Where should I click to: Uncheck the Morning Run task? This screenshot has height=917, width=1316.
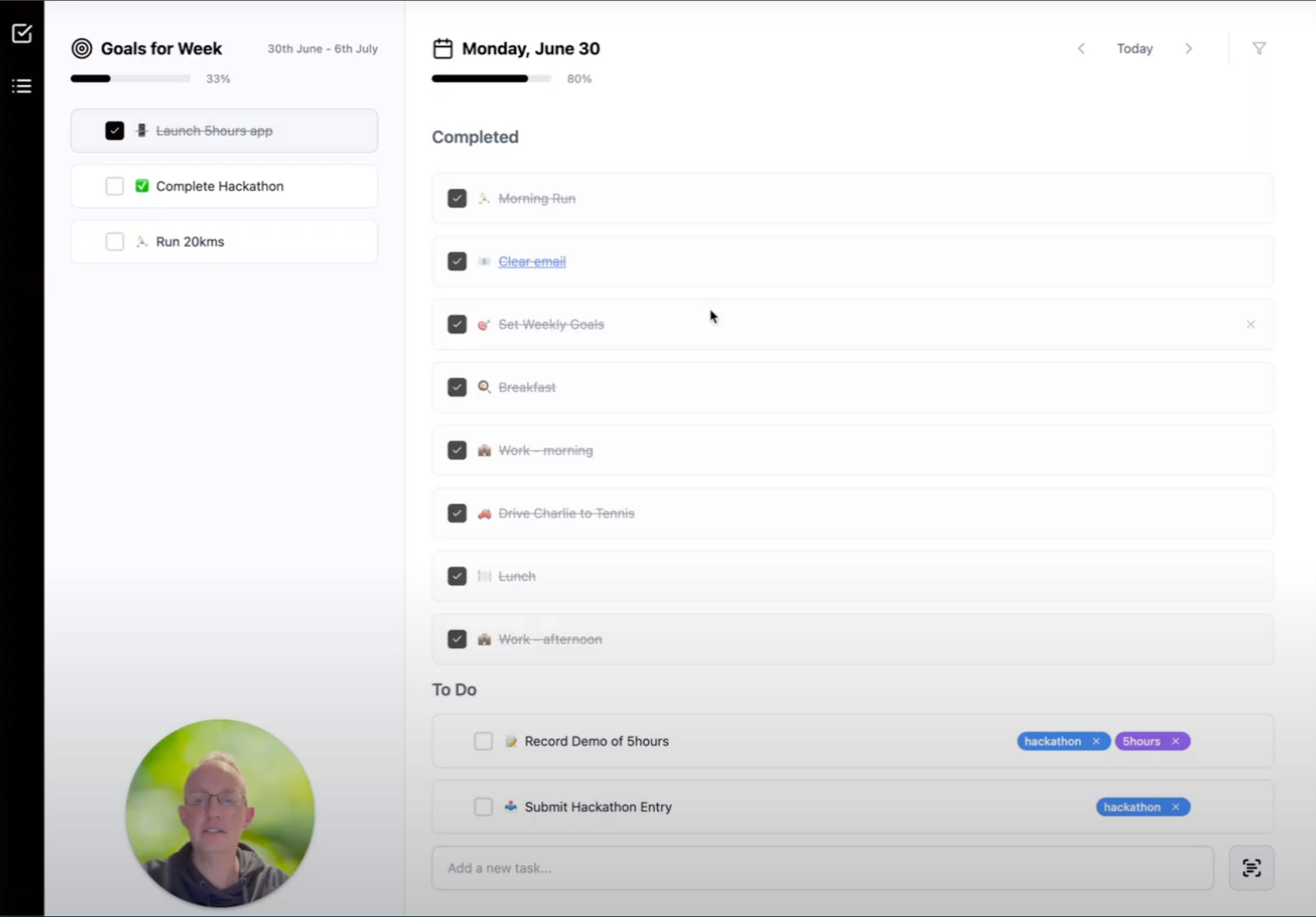click(457, 199)
